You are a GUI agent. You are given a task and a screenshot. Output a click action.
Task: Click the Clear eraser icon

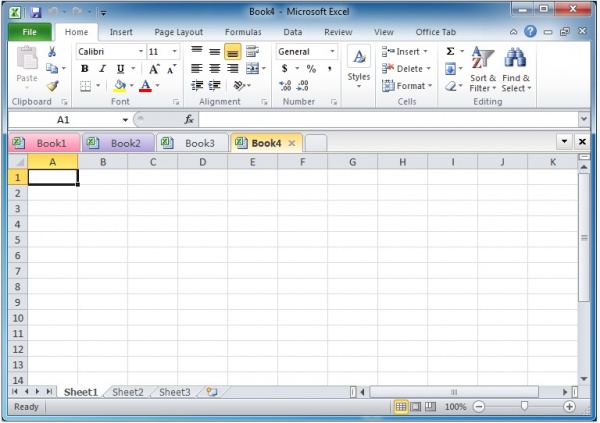click(x=450, y=86)
